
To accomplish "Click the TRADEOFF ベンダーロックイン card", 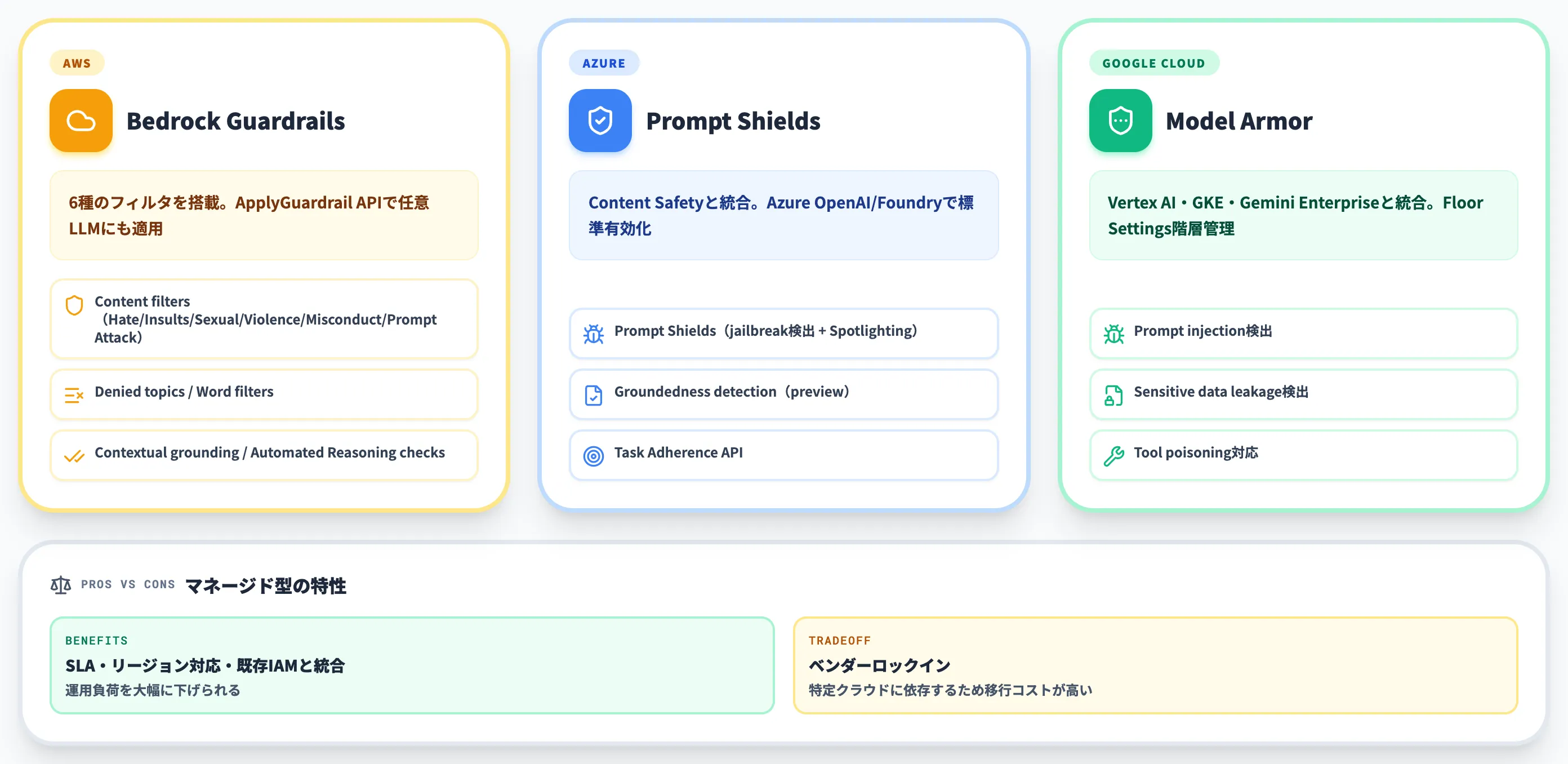I will (x=1155, y=665).
